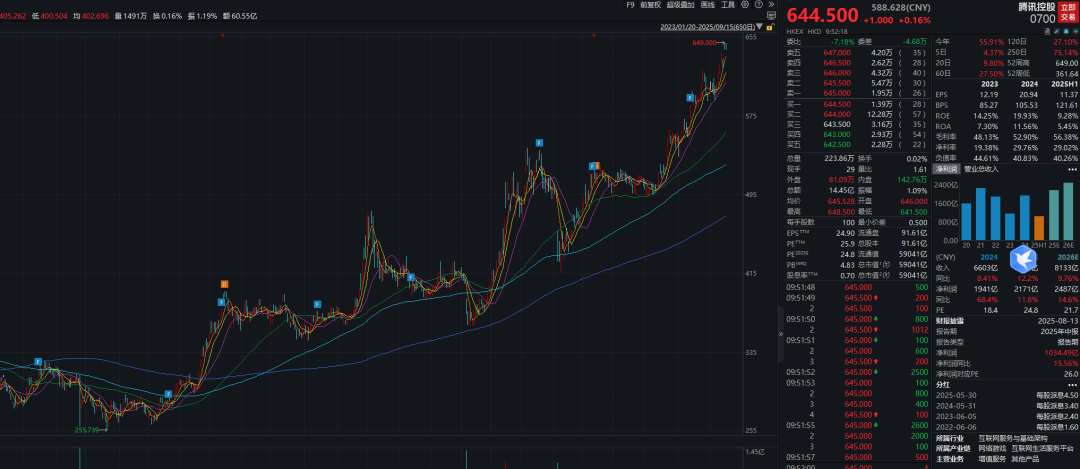1080x469 pixels.
Task: Click the F marker nearest the 649.000 peak
Action: pos(689,98)
